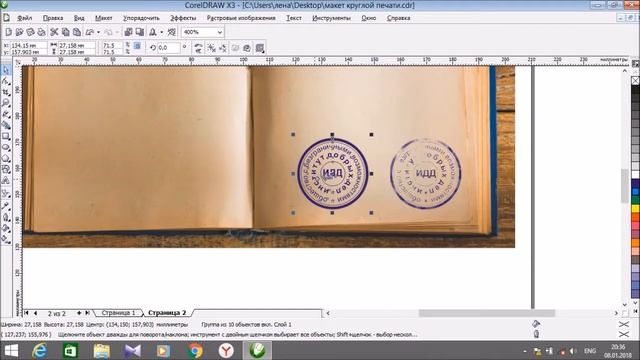
Task: Click the angle of rotation field
Action: click(x=169, y=48)
